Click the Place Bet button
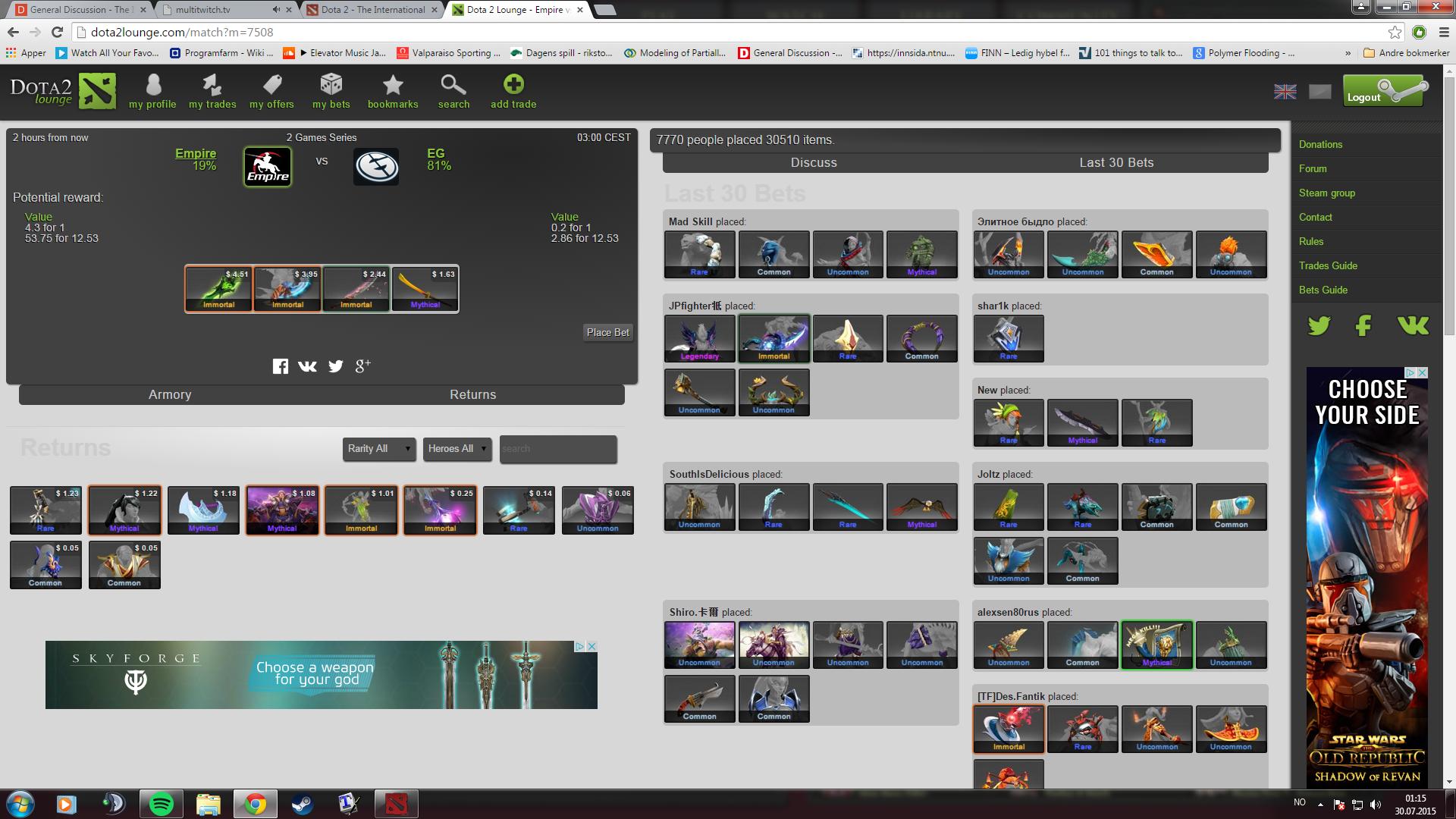 point(607,332)
